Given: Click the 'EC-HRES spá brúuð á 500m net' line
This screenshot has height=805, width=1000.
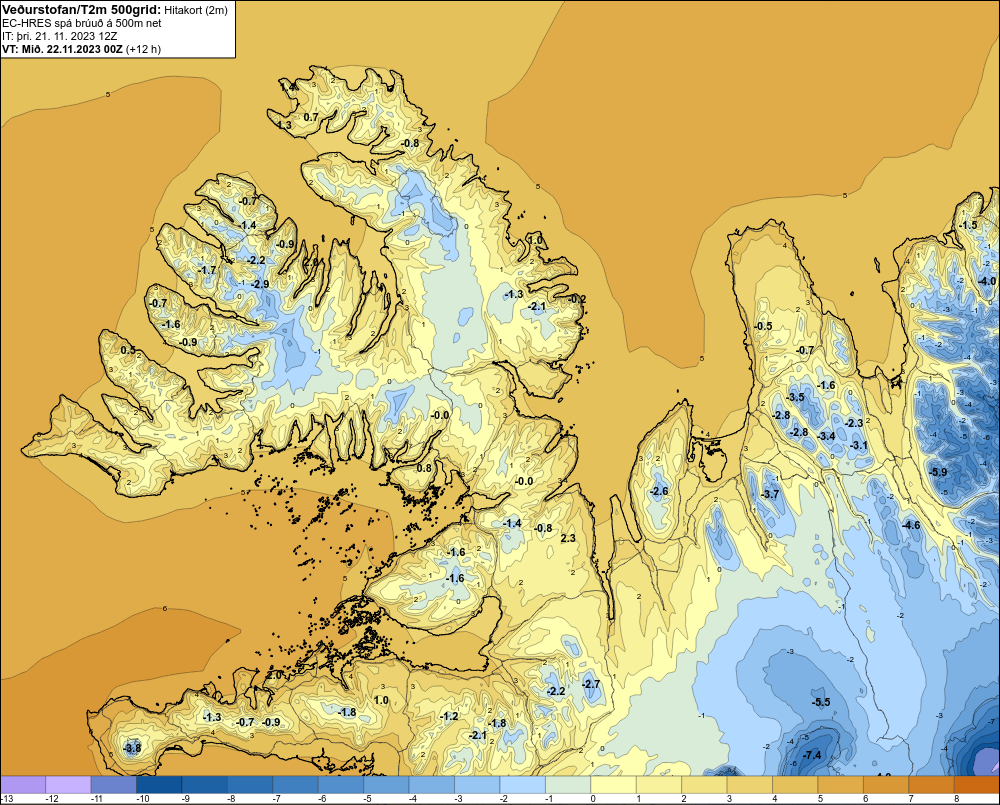Looking at the screenshot, I should coord(82,23).
